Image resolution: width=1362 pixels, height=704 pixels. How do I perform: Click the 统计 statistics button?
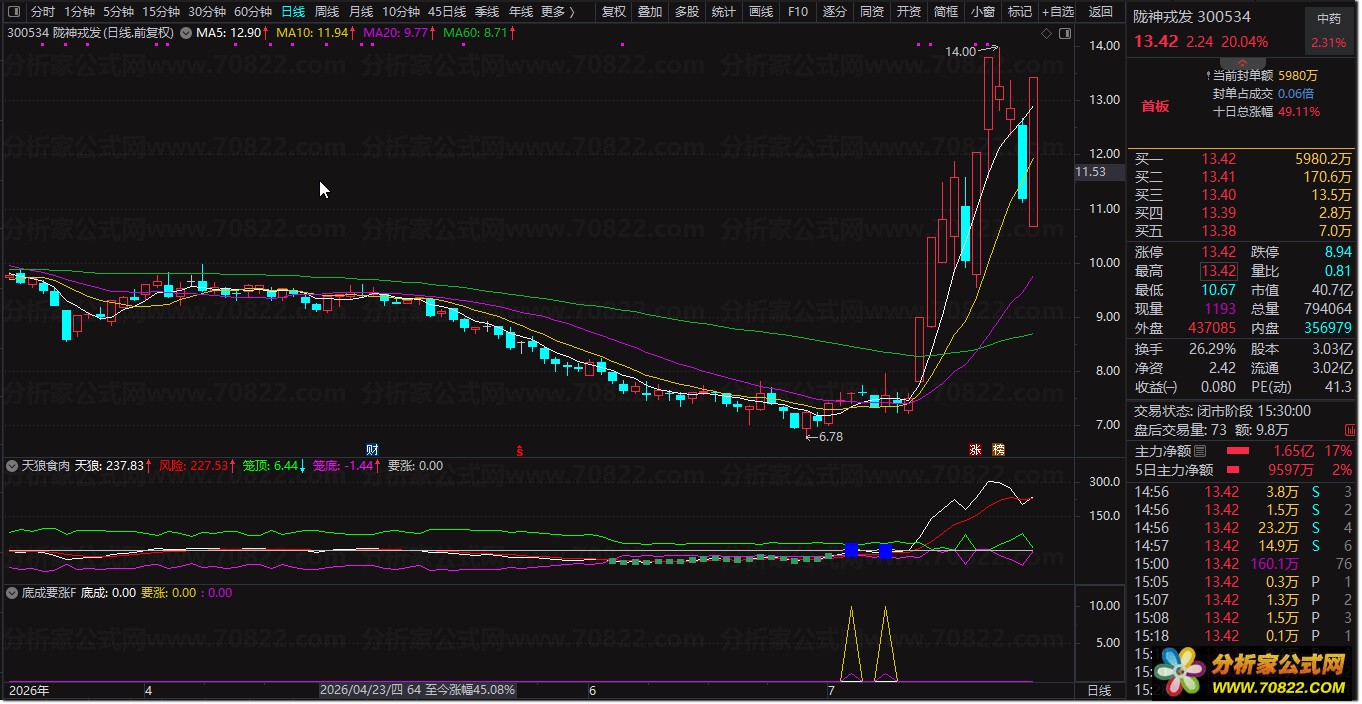tap(723, 12)
